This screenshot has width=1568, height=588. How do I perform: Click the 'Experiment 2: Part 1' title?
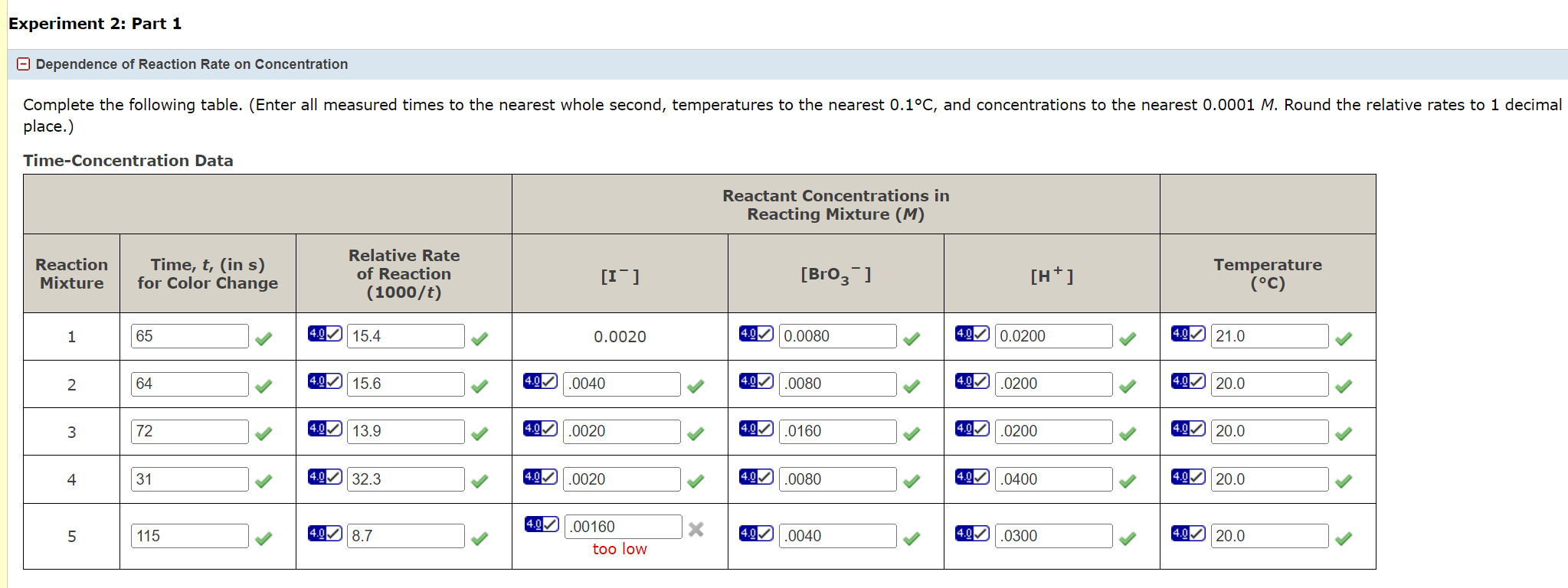(95, 24)
